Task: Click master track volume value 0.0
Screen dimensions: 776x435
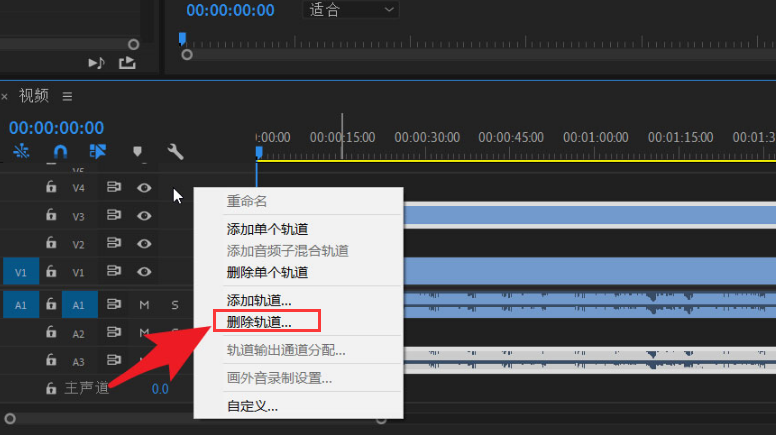Action: point(160,389)
